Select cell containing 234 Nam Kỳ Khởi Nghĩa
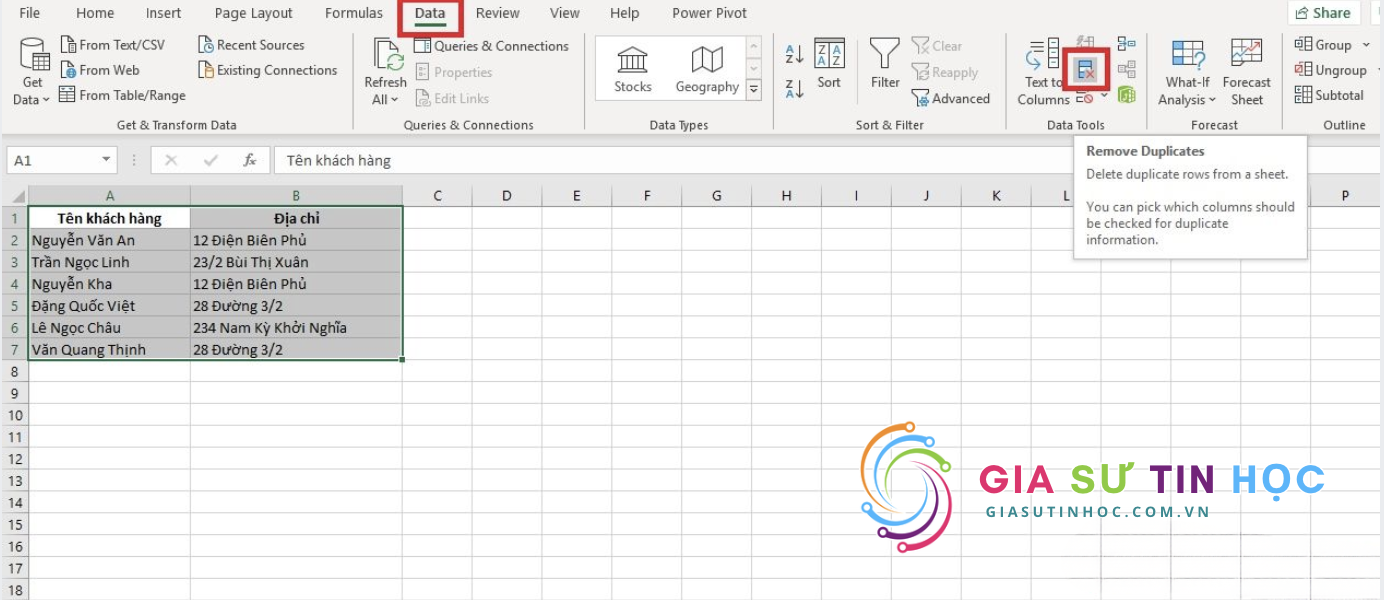The image size is (1384, 600). tap(297, 327)
